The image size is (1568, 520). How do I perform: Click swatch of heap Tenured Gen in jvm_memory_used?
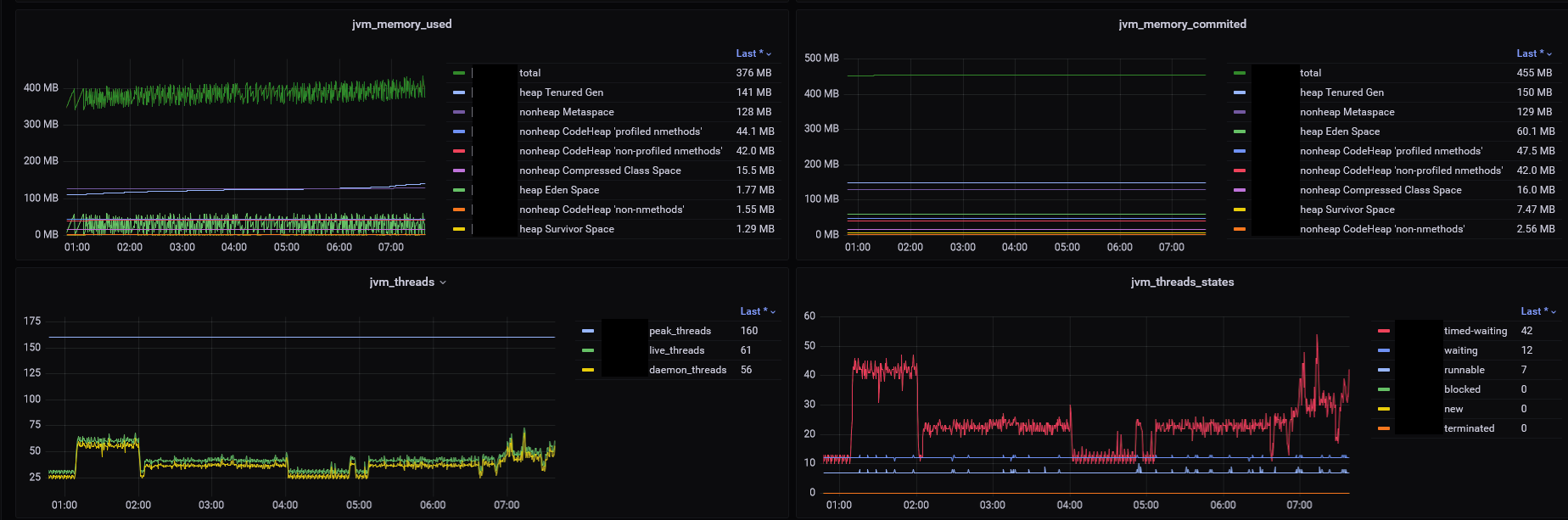point(459,92)
